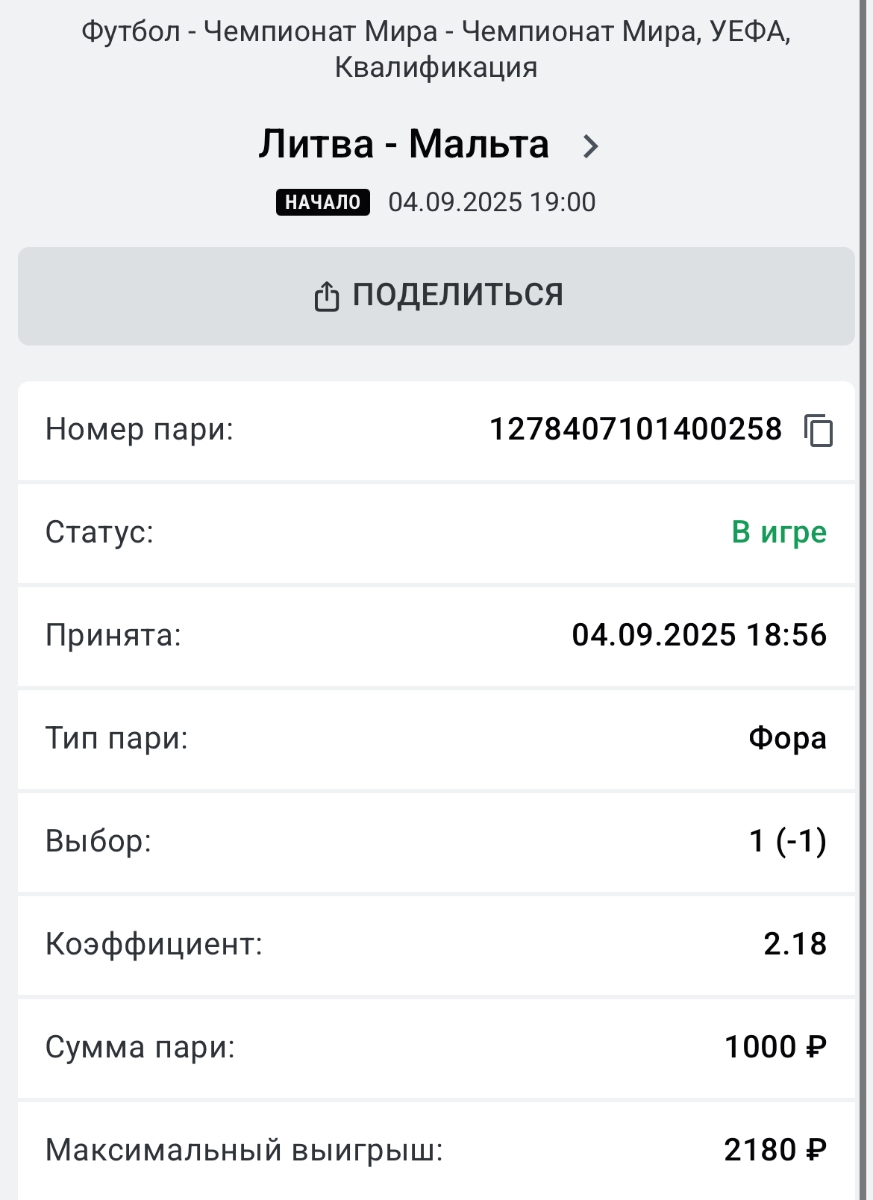
Task: Open match details via the chevron arrow
Action: coord(591,147)
